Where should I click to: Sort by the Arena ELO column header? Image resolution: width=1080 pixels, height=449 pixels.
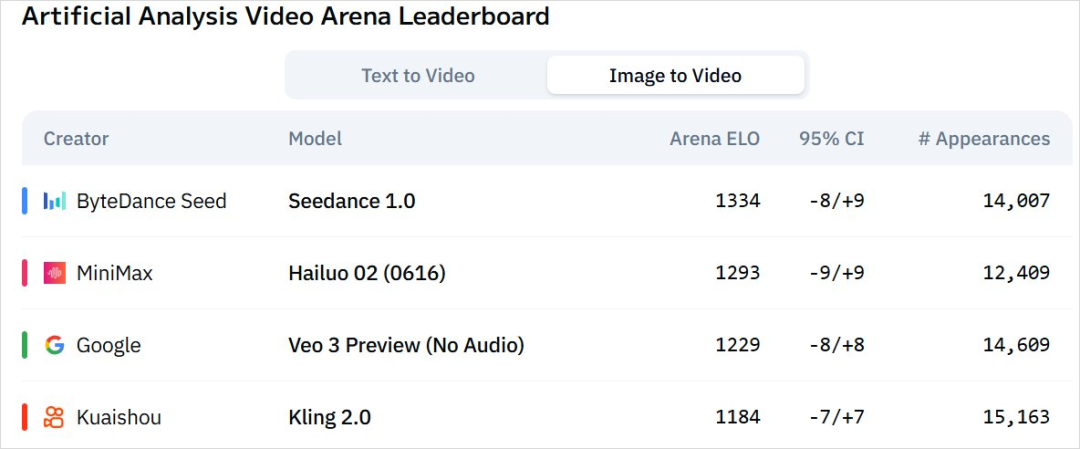[x=714, y=138]
